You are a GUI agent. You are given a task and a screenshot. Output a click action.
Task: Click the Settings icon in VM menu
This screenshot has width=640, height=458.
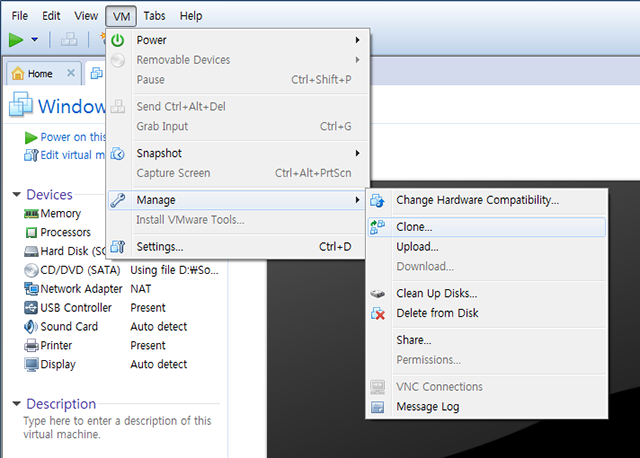[x=118, y=246]
